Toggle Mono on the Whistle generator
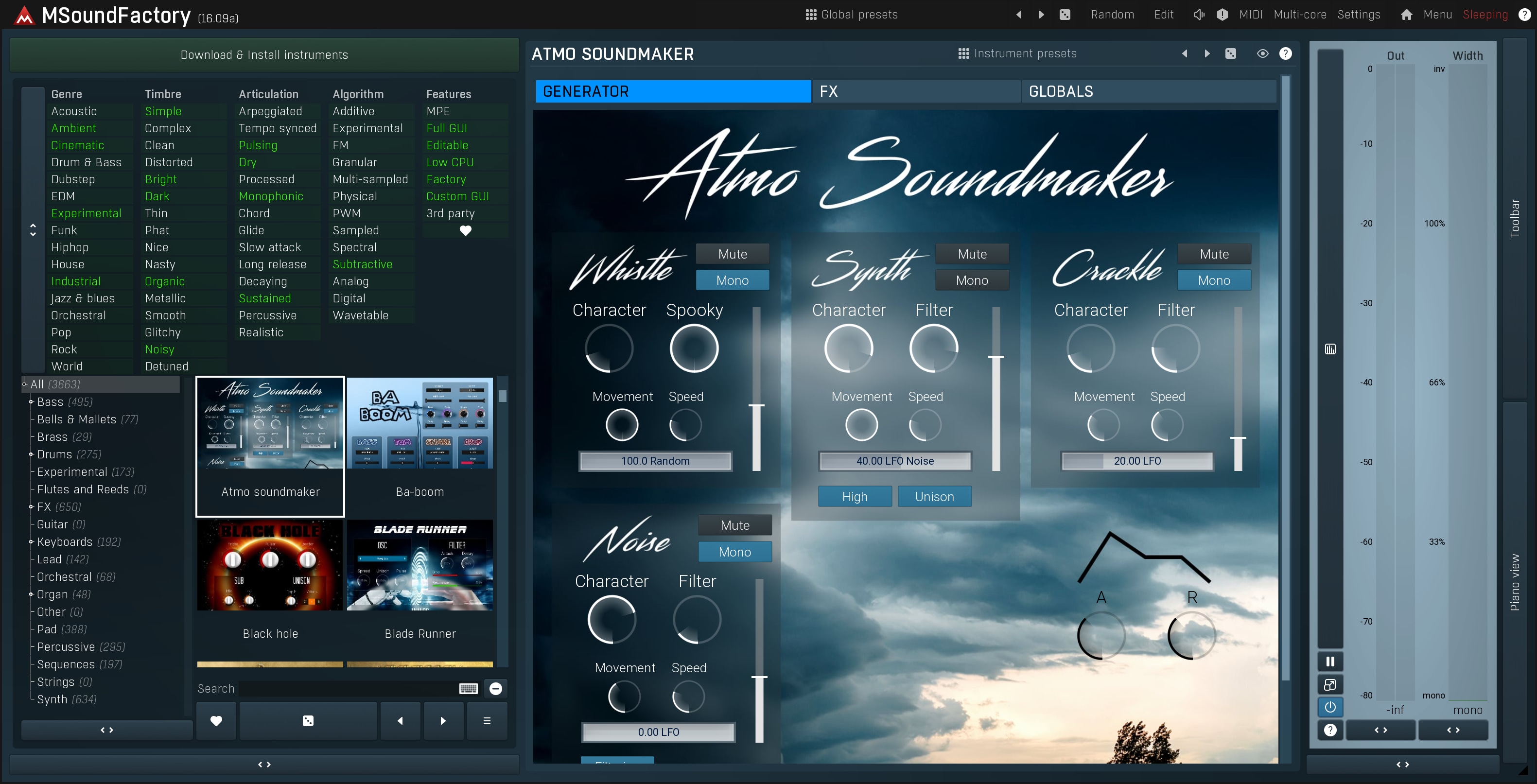 (732, 280)
